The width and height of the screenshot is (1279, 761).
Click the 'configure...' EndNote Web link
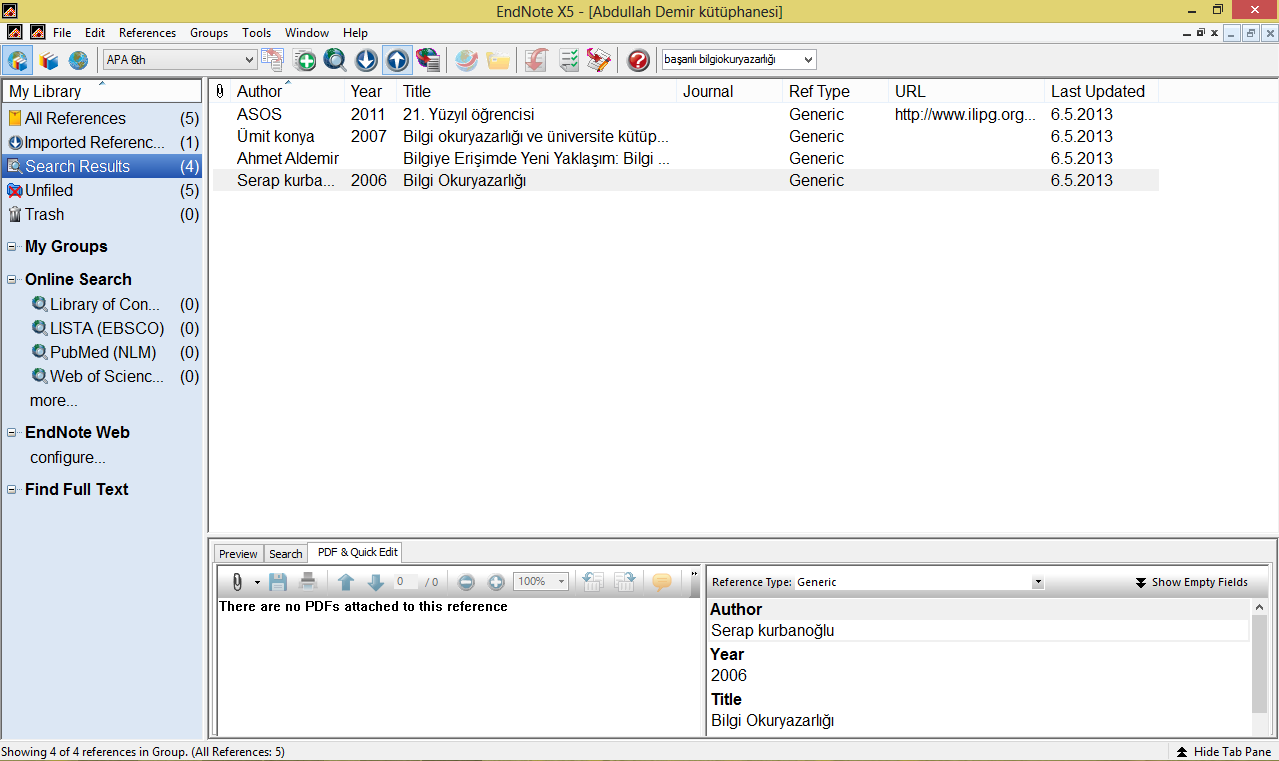[68, 458]
